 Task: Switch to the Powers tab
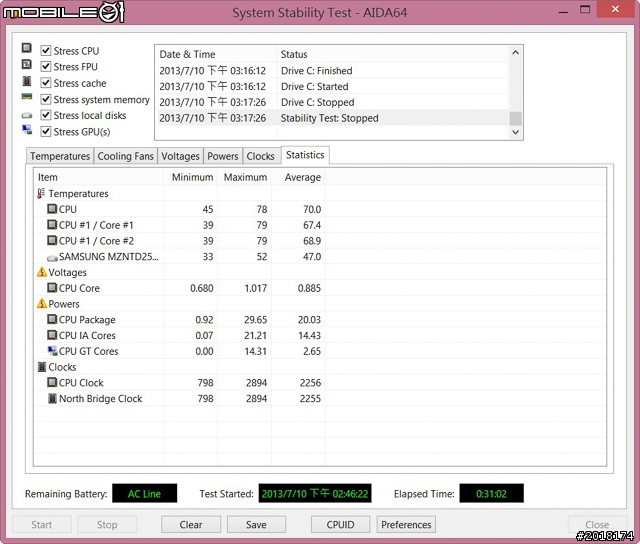point(223,156)
